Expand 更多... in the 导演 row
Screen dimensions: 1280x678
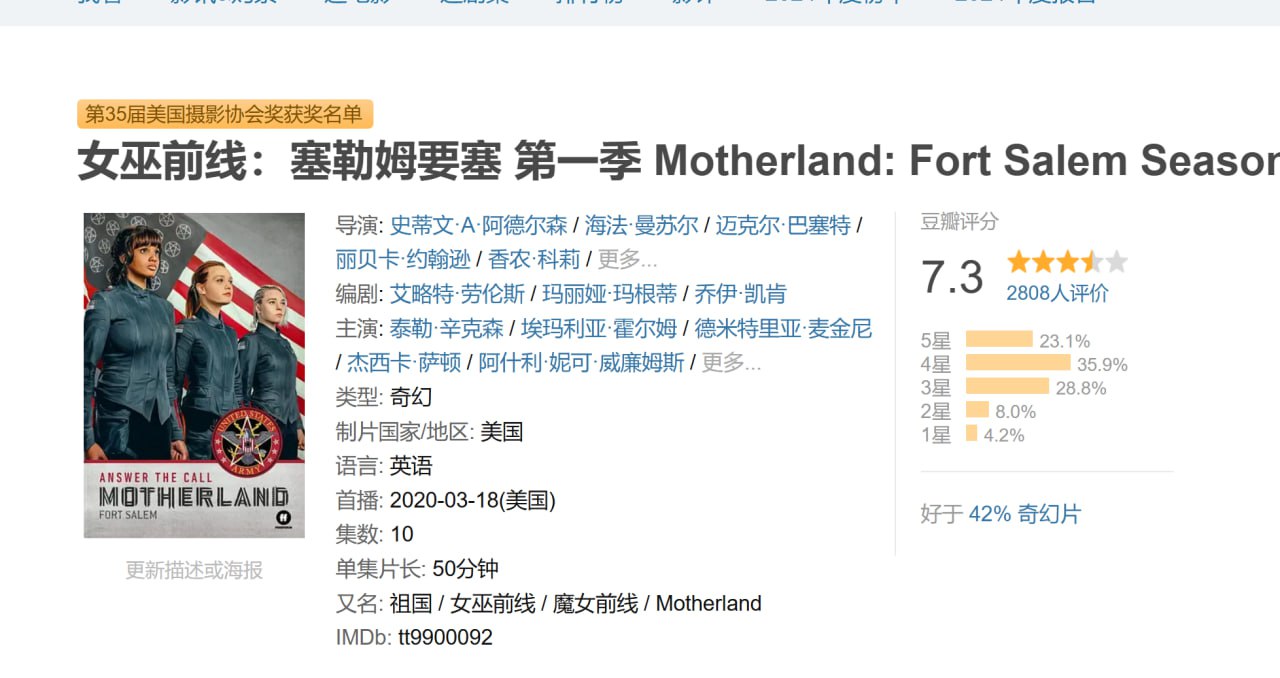click(x=628, y=259)
